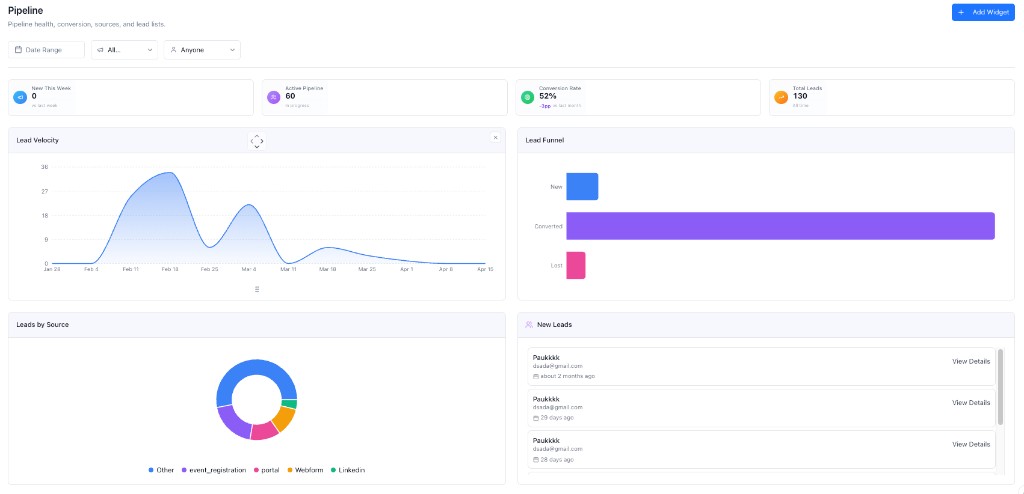1024x494 pixels.
Task: Click the pink Lost funnel bar
Action: pyautogui.click(x=575, y=265)
